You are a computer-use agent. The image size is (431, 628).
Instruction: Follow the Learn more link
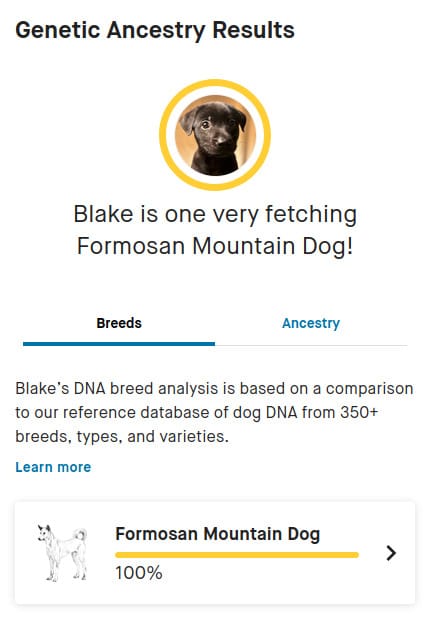coord(53,467)
